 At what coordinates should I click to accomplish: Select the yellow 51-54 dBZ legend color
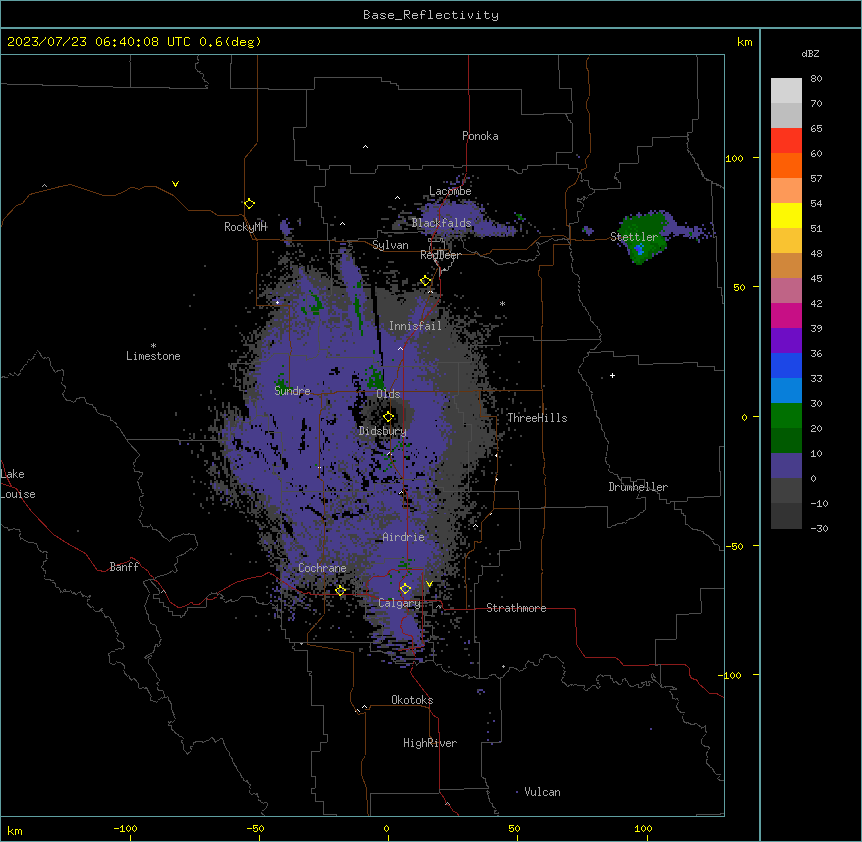click(786, 215)
